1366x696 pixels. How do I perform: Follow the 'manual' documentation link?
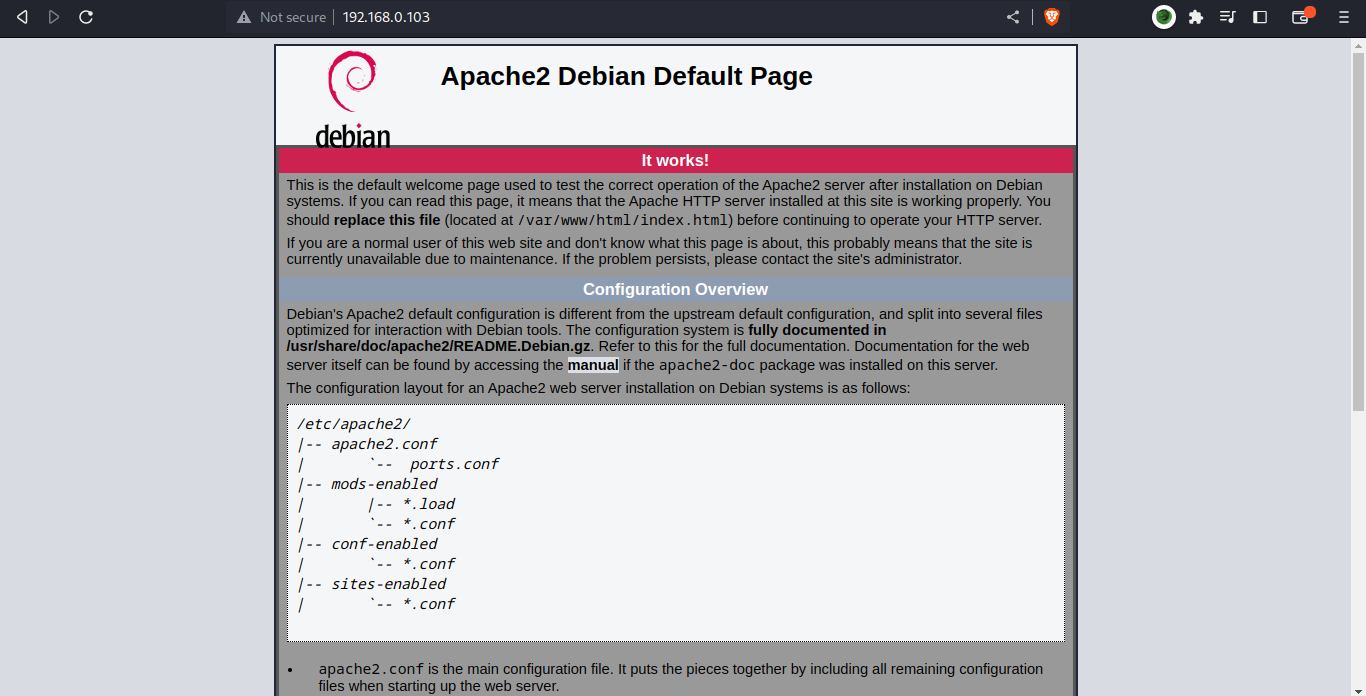tap(593, 365)
